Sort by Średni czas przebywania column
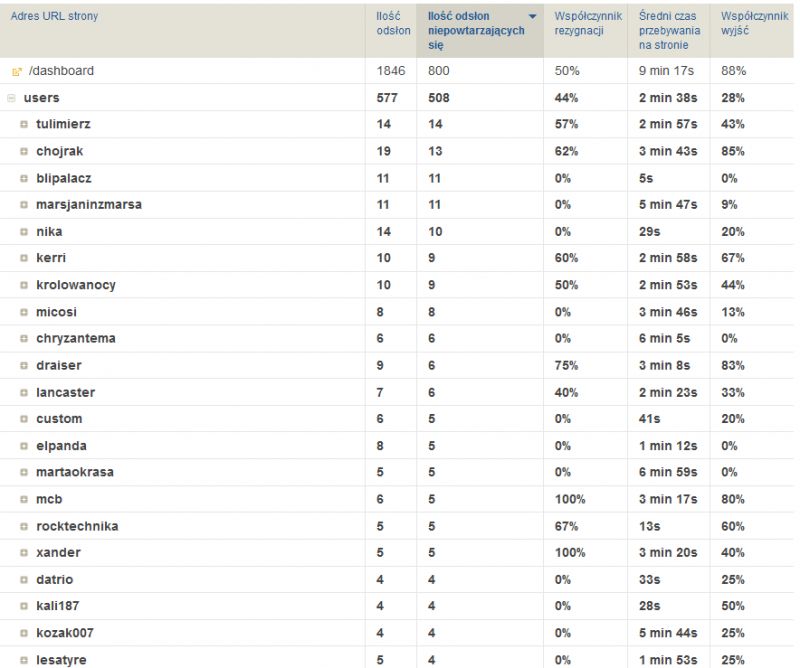Screen dimensions: 800x668 point(669,31)
